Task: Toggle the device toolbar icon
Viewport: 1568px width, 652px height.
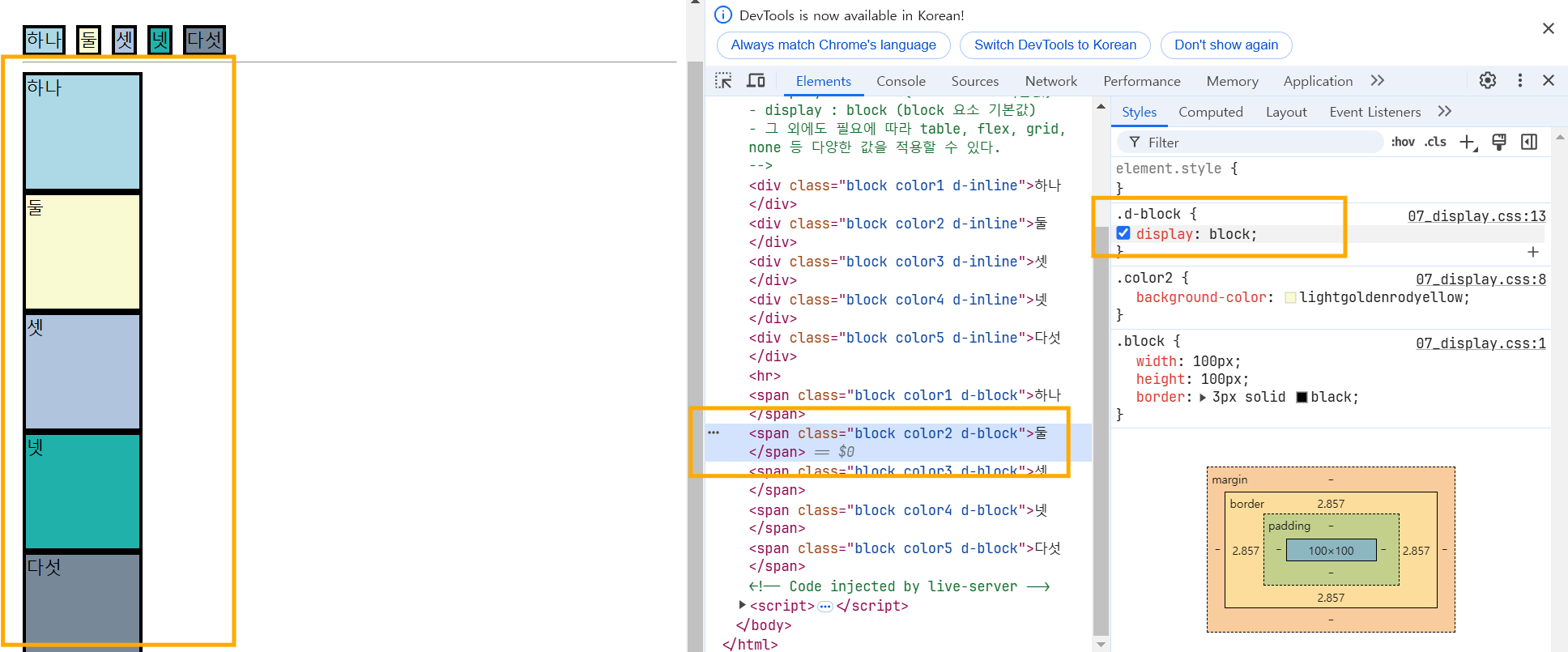Action: click(x=756, y=81)
